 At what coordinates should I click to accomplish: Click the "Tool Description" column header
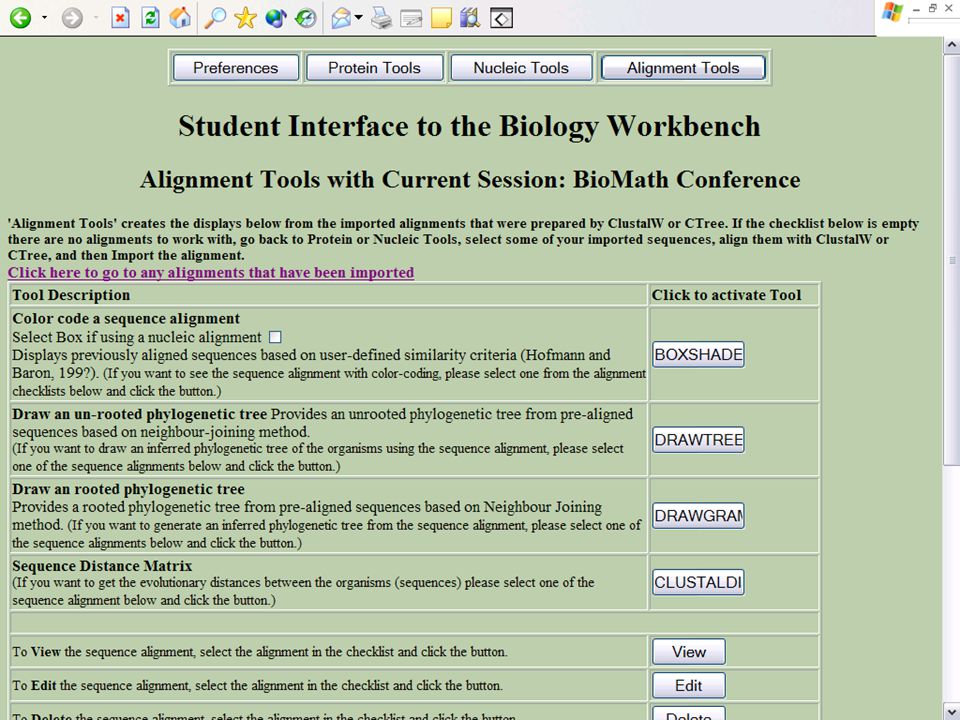(71, 295)
